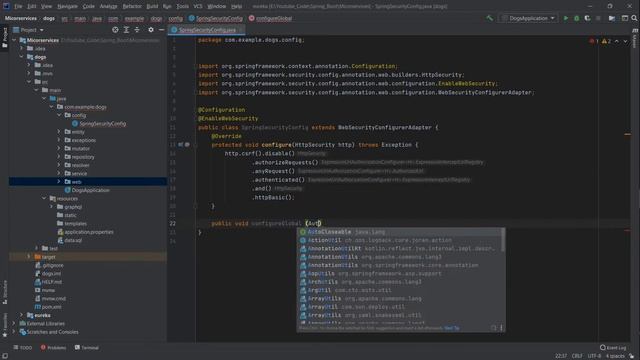Start debugging with the green bug icon
The image size is (640, 360).
(x=576, y=18)
